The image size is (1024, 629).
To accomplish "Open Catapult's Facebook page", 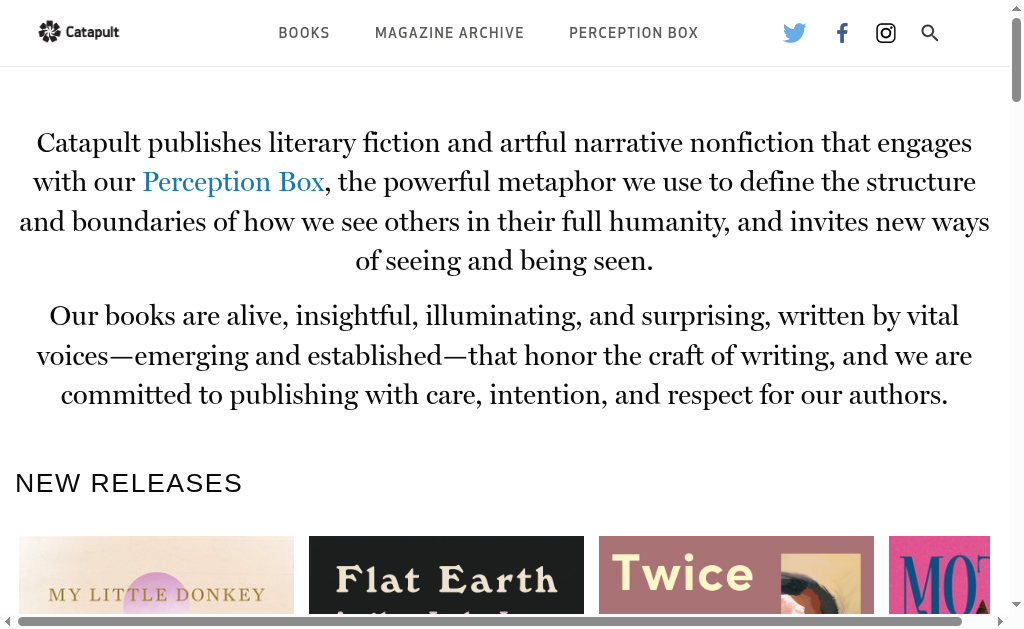I will 842,33.
